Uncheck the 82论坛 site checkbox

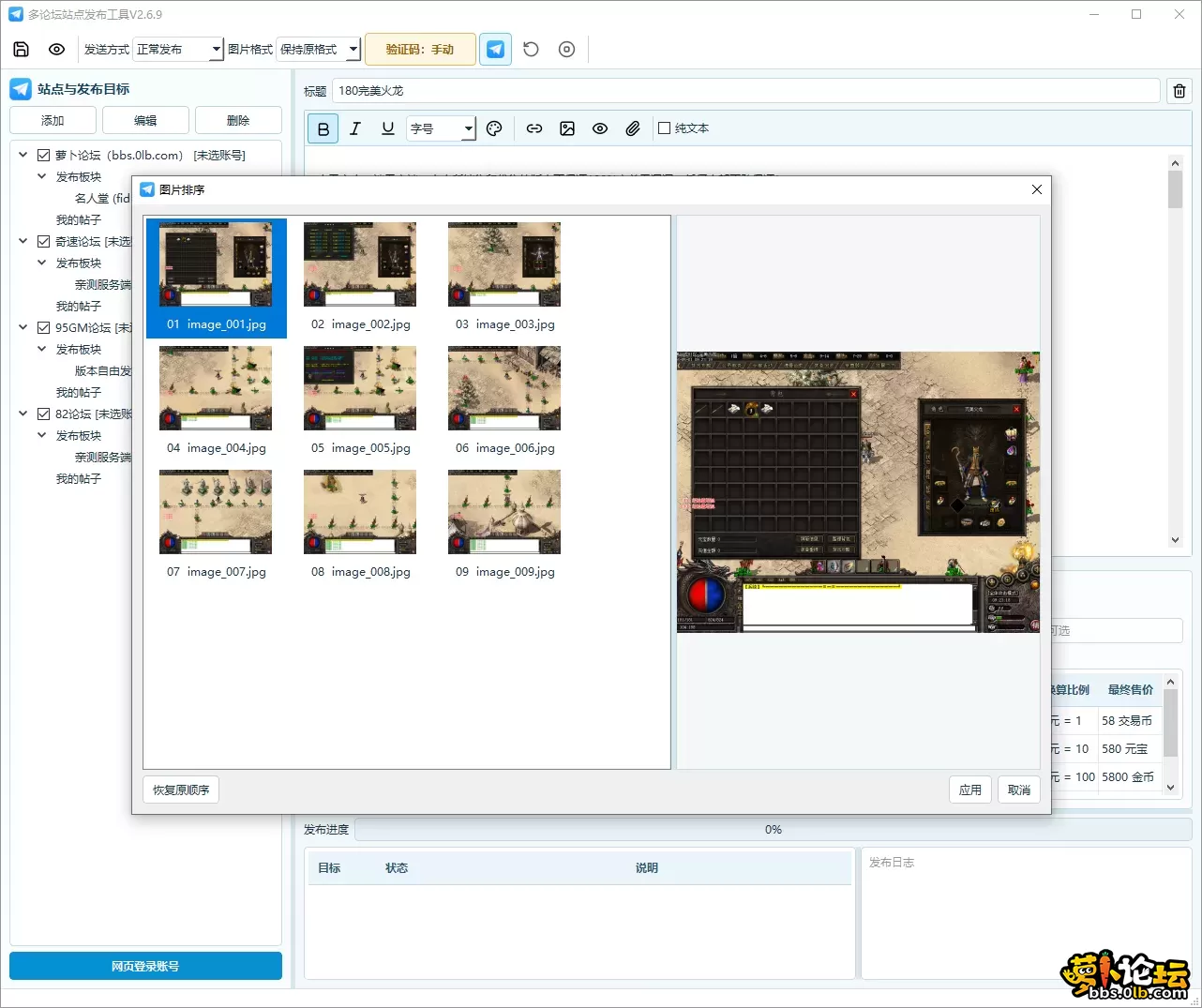[x=43, y=414]
